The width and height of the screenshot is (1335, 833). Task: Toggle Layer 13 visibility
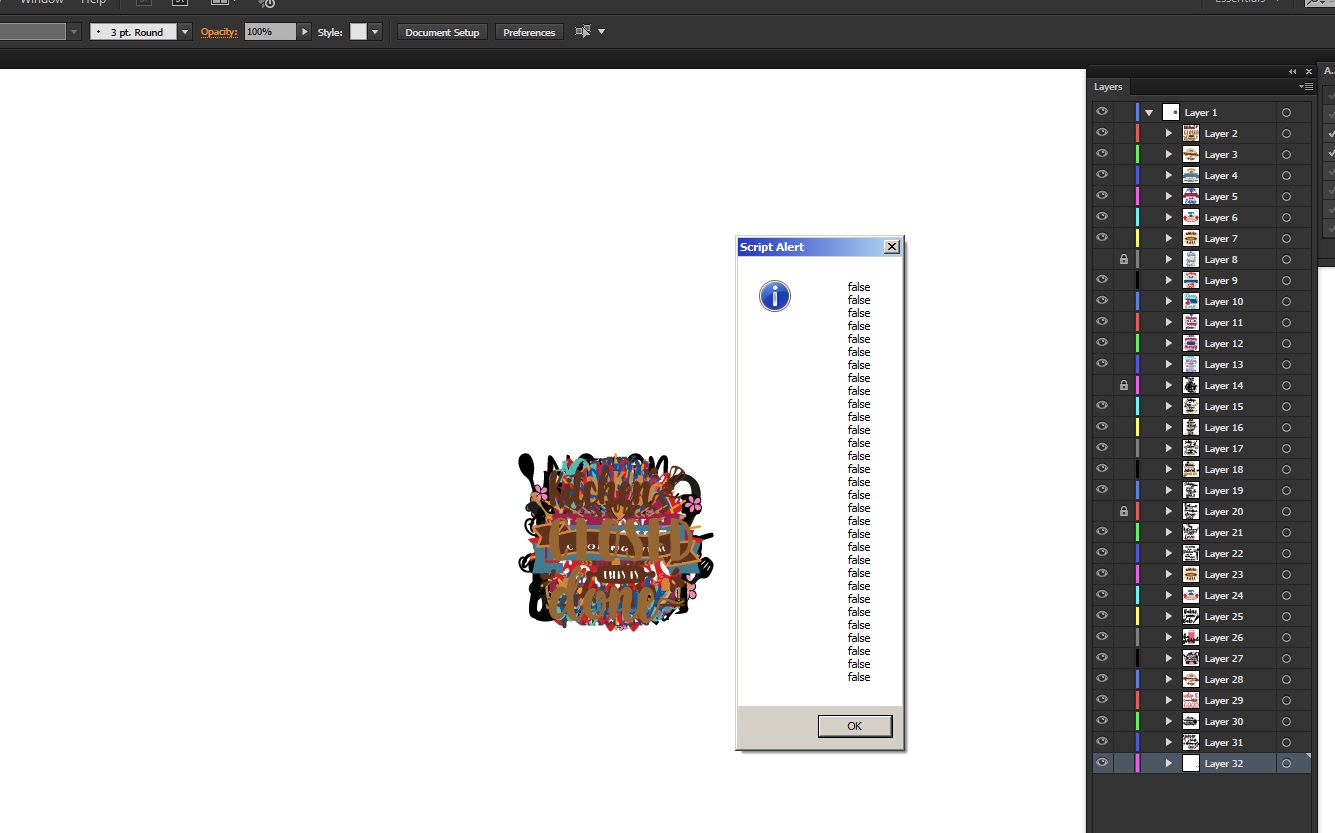(x=1102, y=365)
